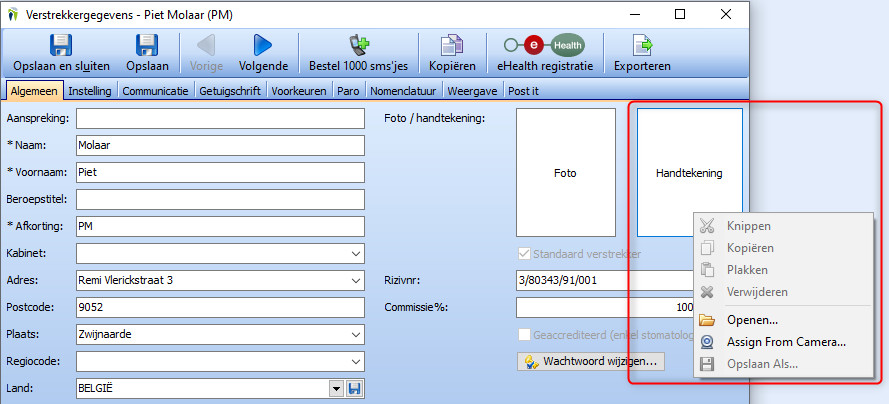The height and width of the screenshot is (404, 889).
Task: Click into the Beroepstitel text field
Action: pos(220,200)
